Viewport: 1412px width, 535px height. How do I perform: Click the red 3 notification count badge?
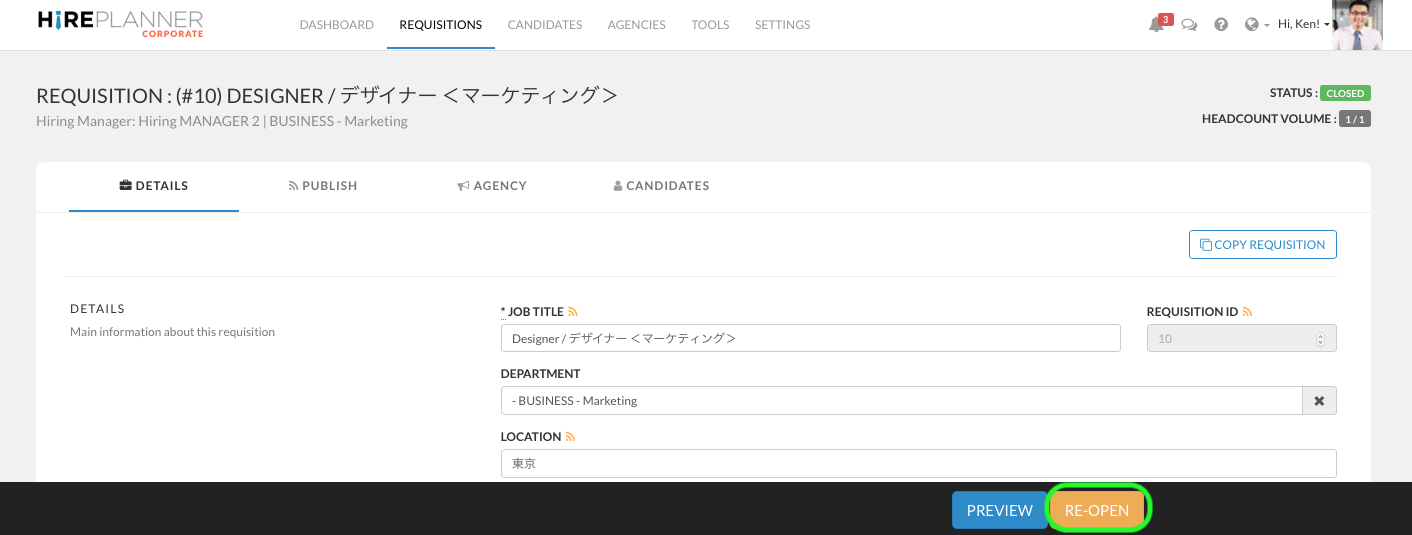pyautogui.click(x=1166, y=19)
